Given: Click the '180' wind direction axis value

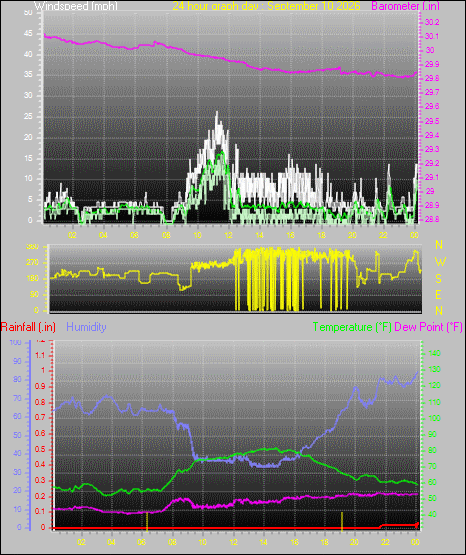Looking at the screenshot, I should [32, 279].
